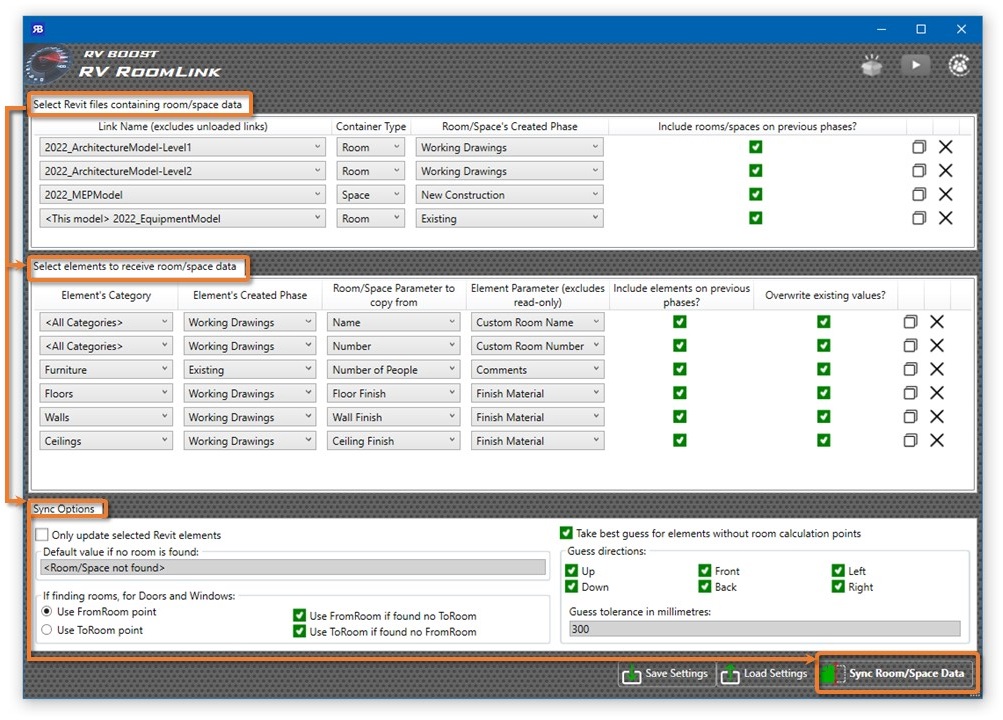Delete the Floors element row

(x=937, y=393)
